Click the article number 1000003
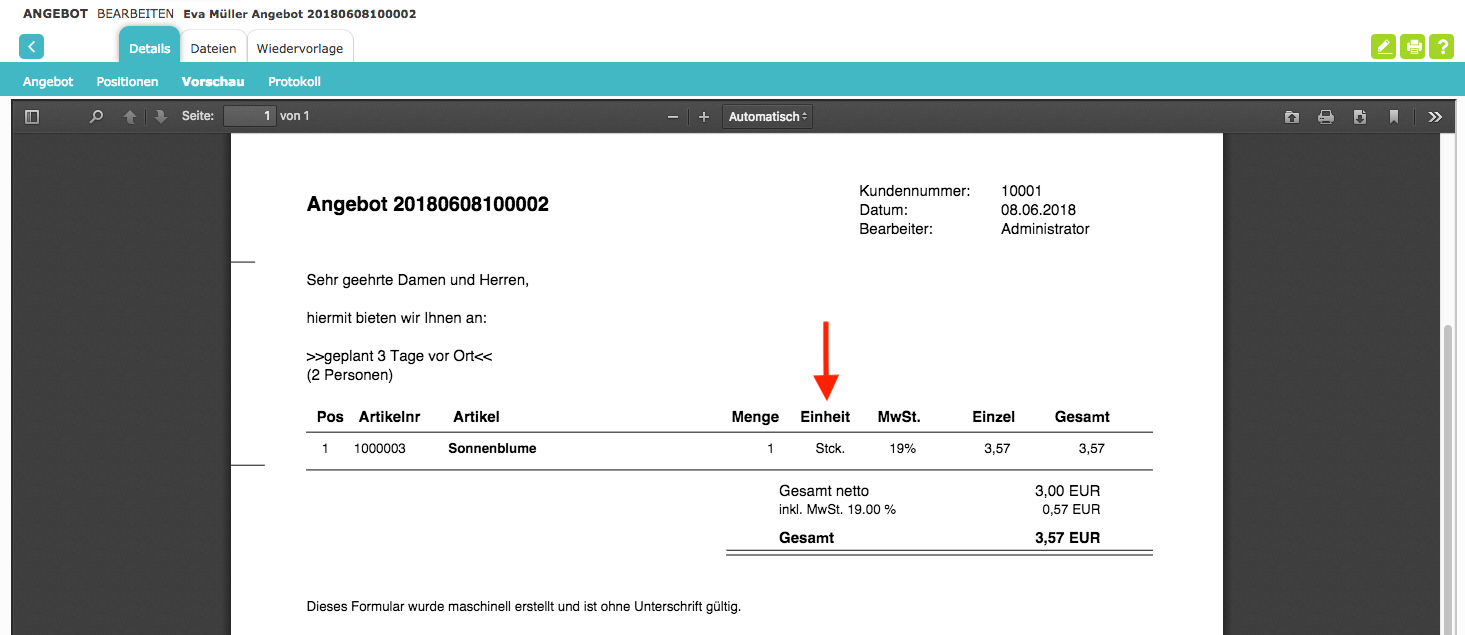Image resolution: width=1465 pixels, height=635 pixels. (x=380, y=449)
